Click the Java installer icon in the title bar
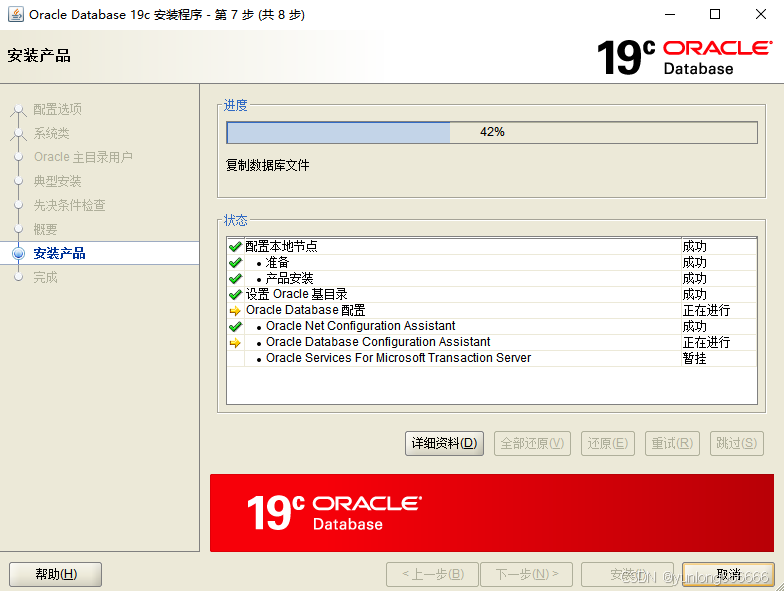784x591 pixels. 16,14
